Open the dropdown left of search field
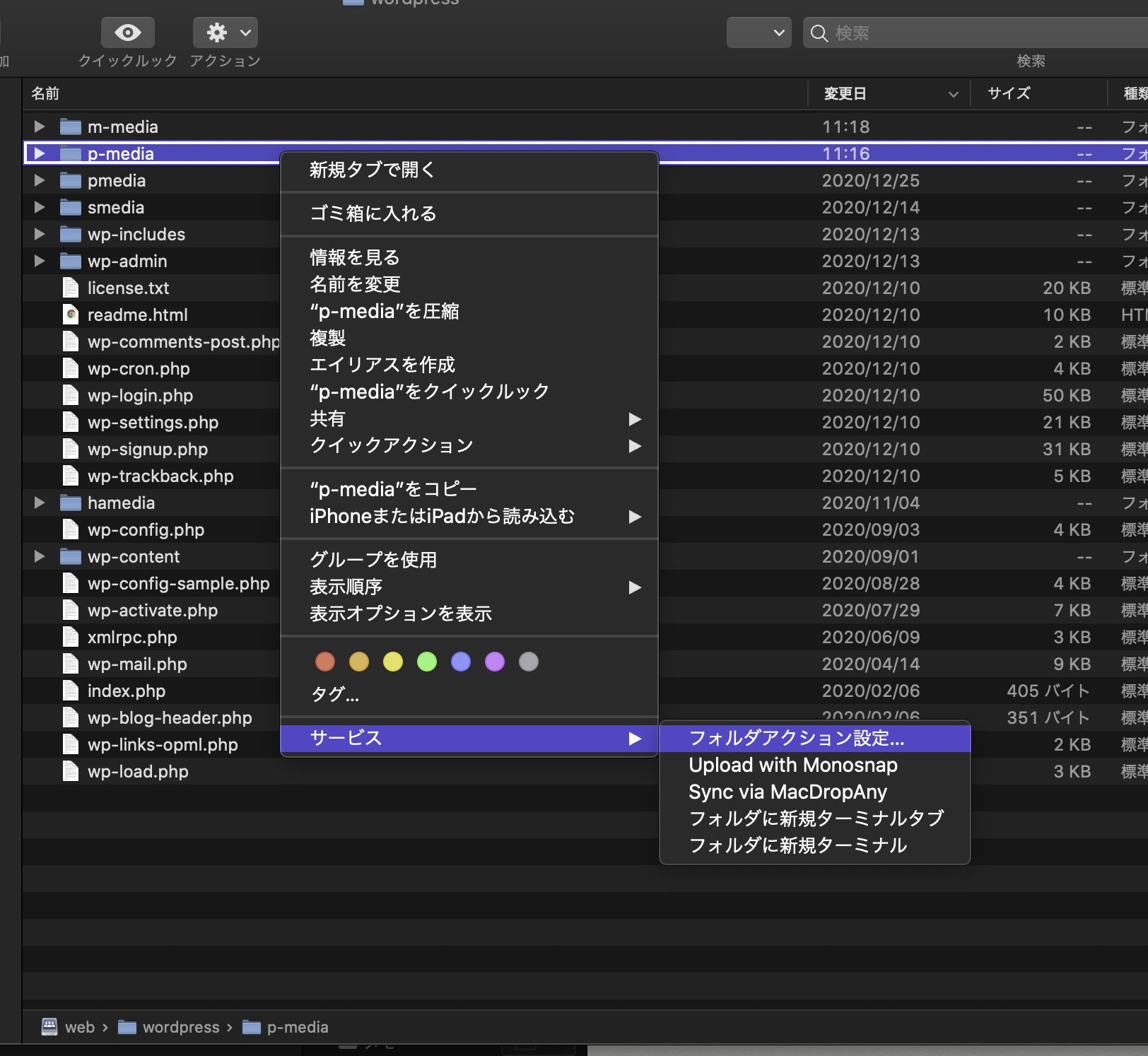This screenshot has height=1056, width=1148. pyautogui.click(x=758, y=33)
